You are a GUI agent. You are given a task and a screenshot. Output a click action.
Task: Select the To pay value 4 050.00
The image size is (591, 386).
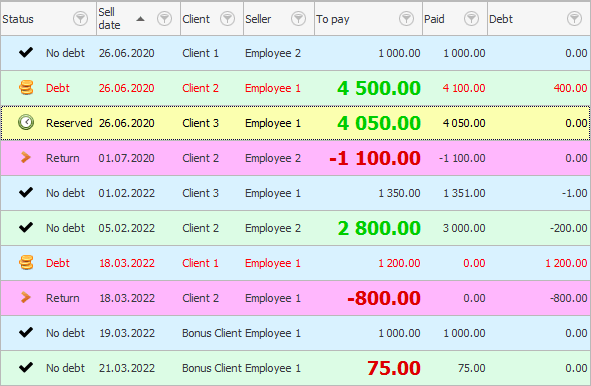[x=379, y=123]
